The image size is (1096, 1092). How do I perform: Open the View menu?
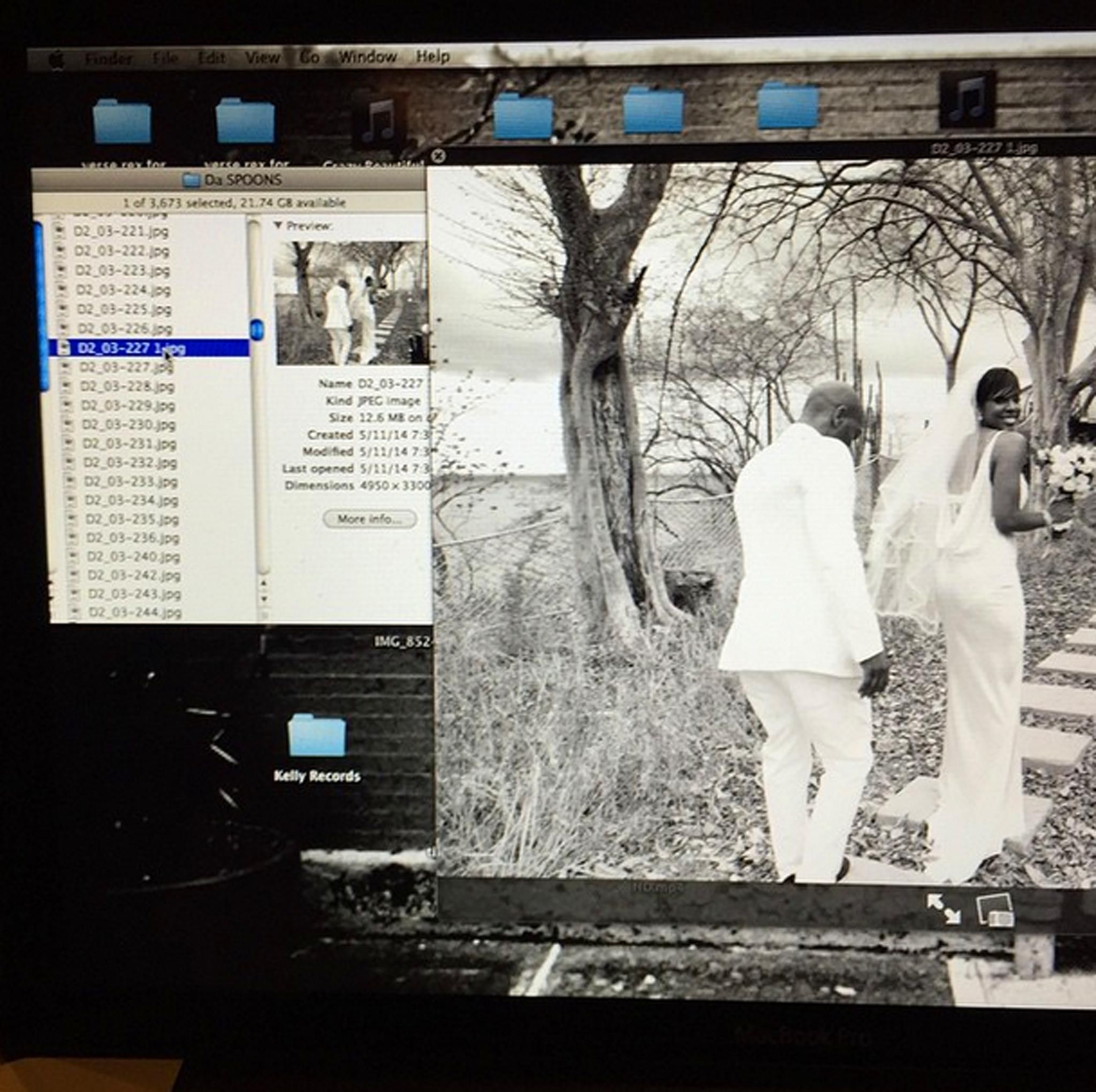pos(262,58)
